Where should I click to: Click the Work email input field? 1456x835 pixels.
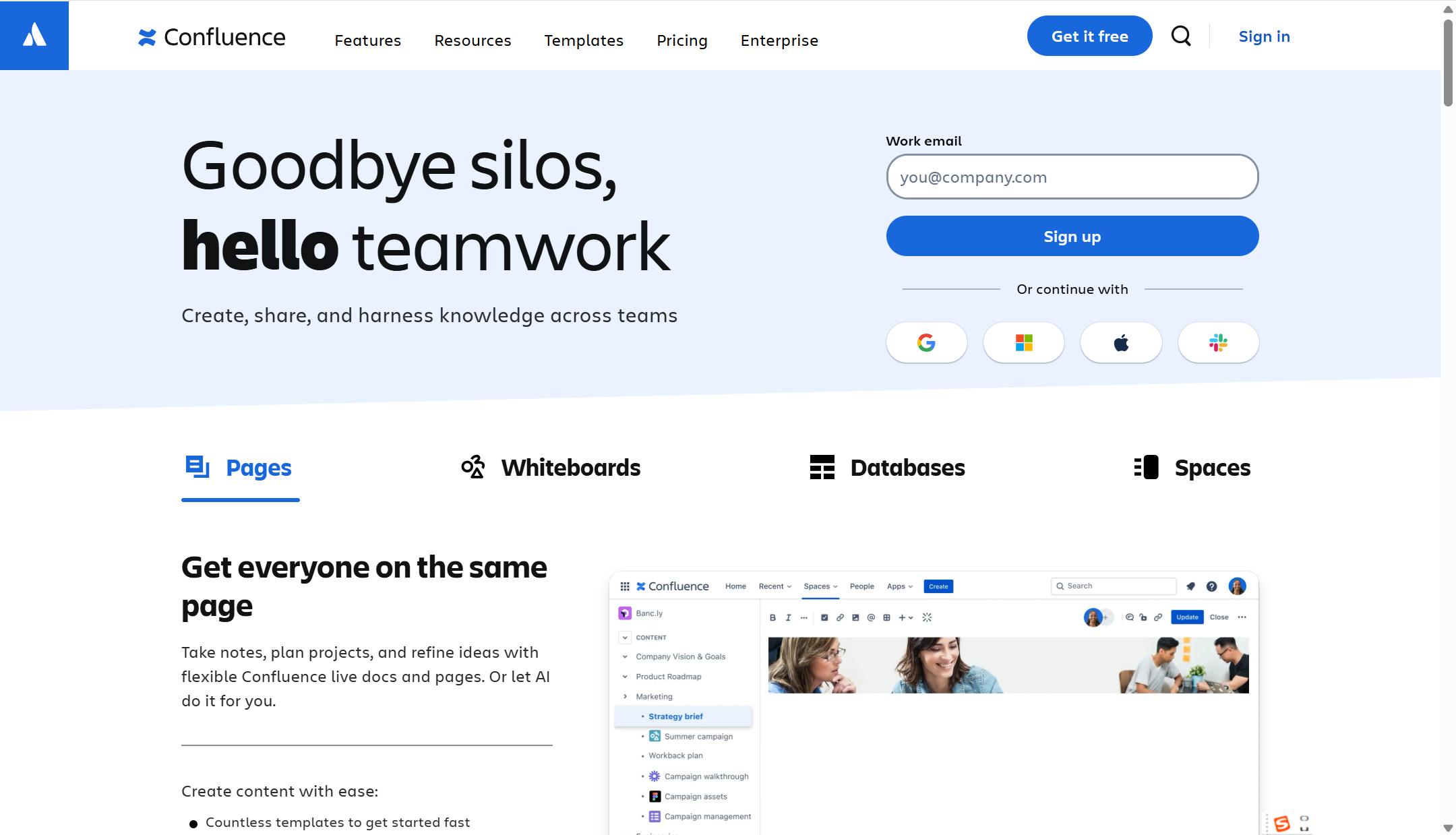[1072, 177]
